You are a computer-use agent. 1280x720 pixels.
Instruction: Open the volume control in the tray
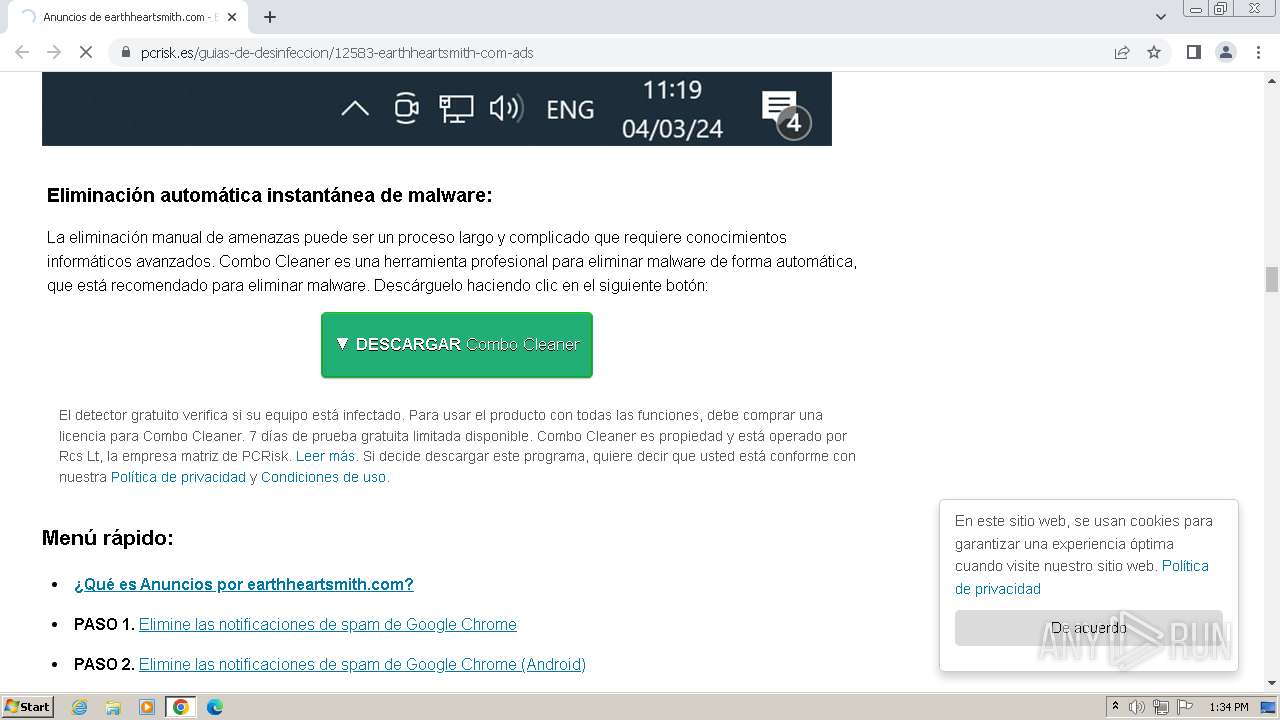pos(1137,707)
